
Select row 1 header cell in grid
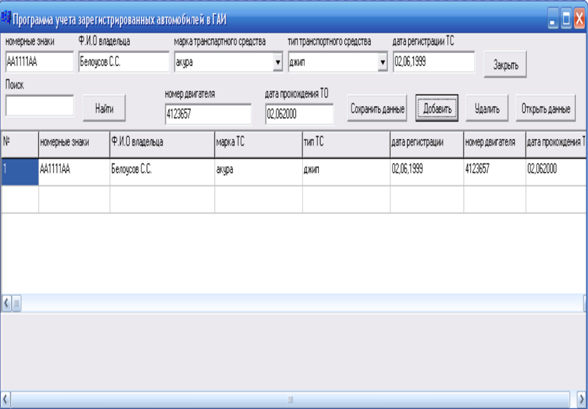point(20,172)
